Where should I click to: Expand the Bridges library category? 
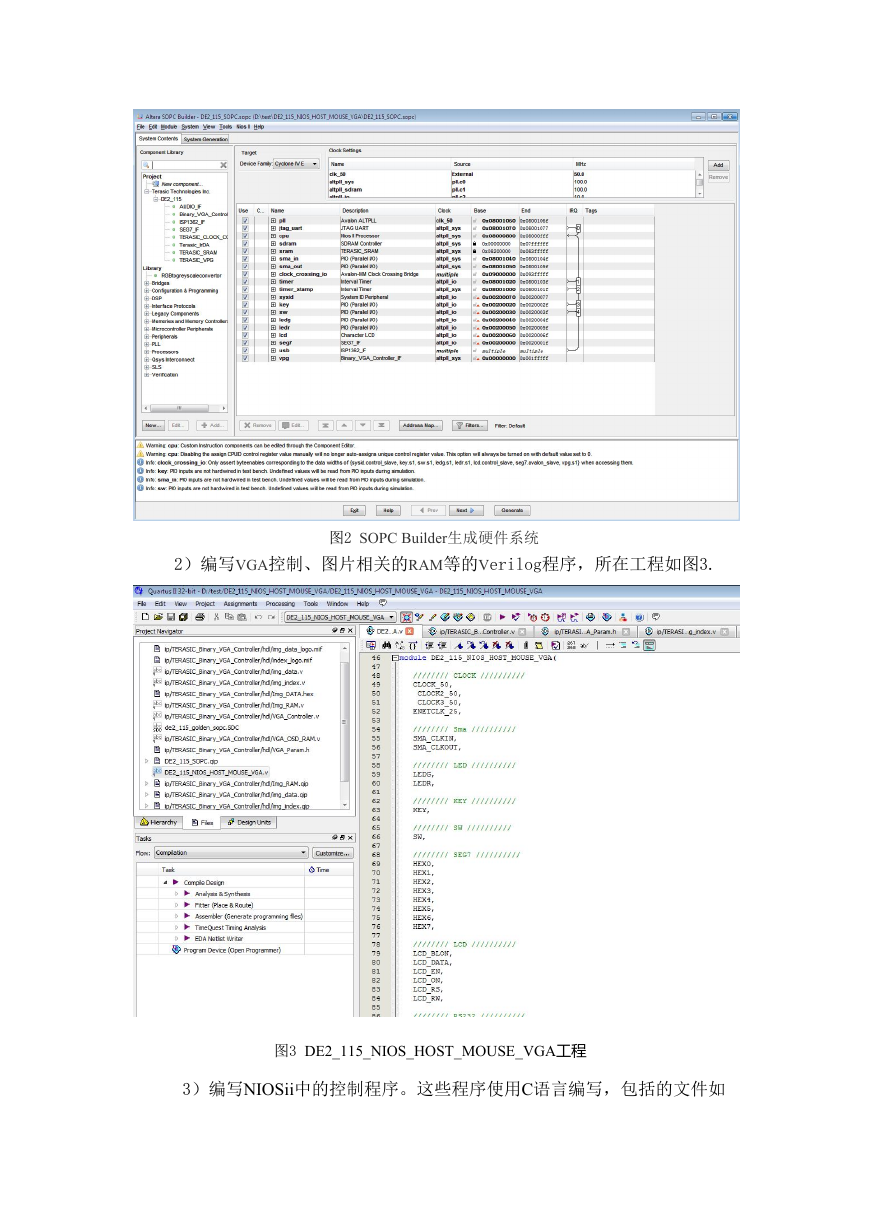pos(146,283)
